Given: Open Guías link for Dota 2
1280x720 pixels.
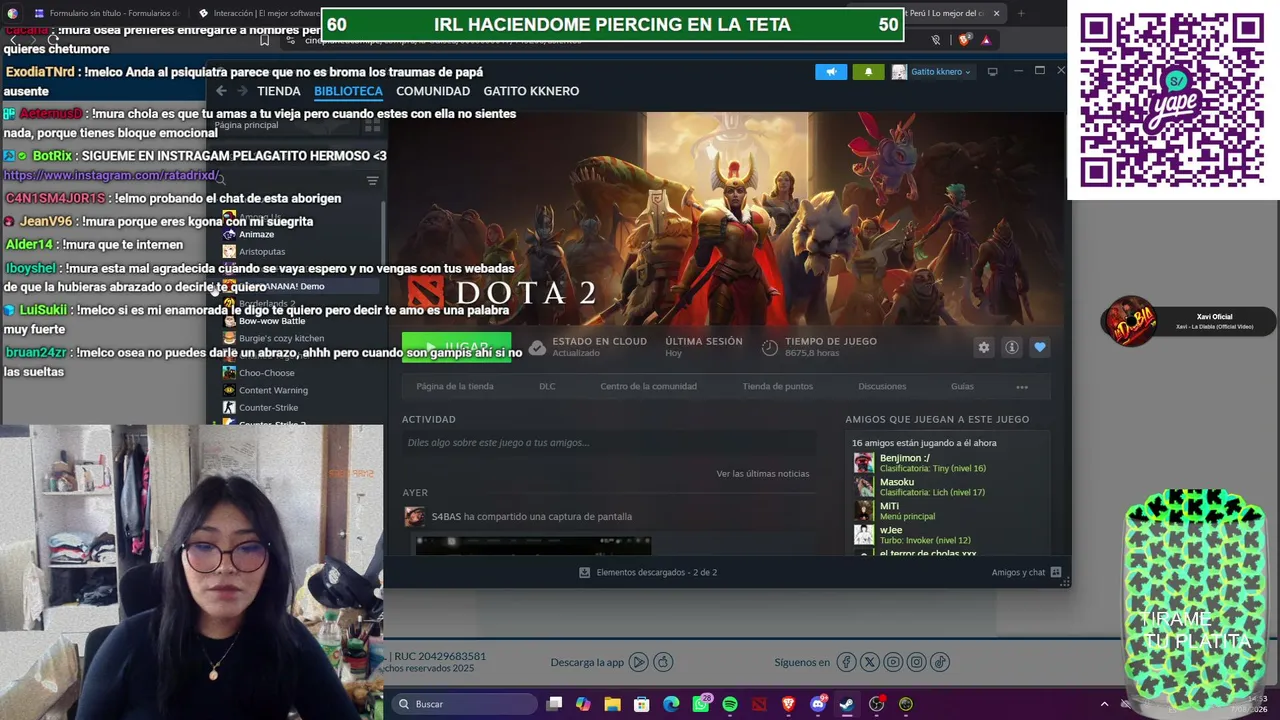Looking at the screenshot, I should 962,386.
